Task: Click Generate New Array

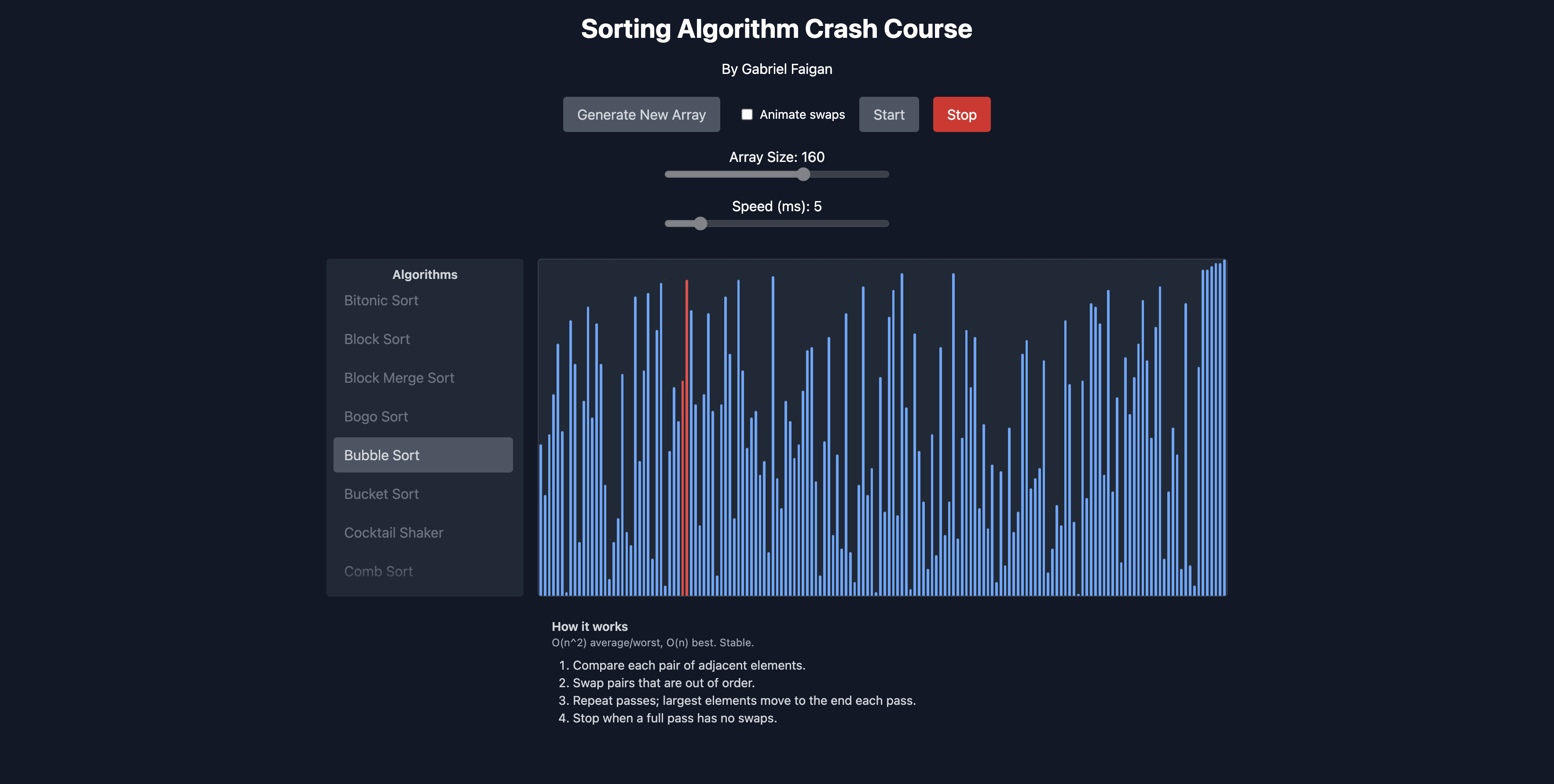Action: coord(641,114)
